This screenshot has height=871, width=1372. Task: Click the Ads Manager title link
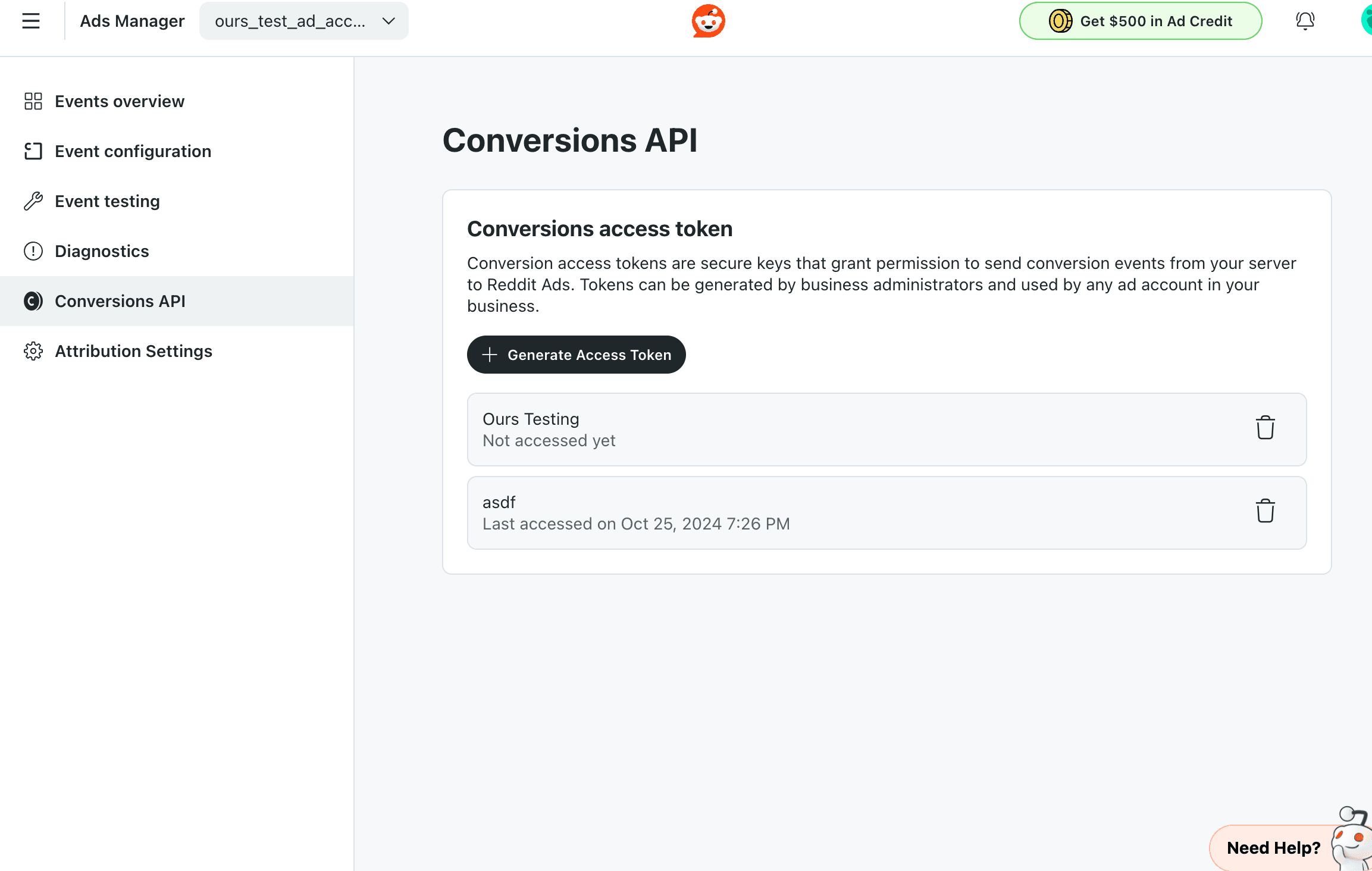click(132, 21)
